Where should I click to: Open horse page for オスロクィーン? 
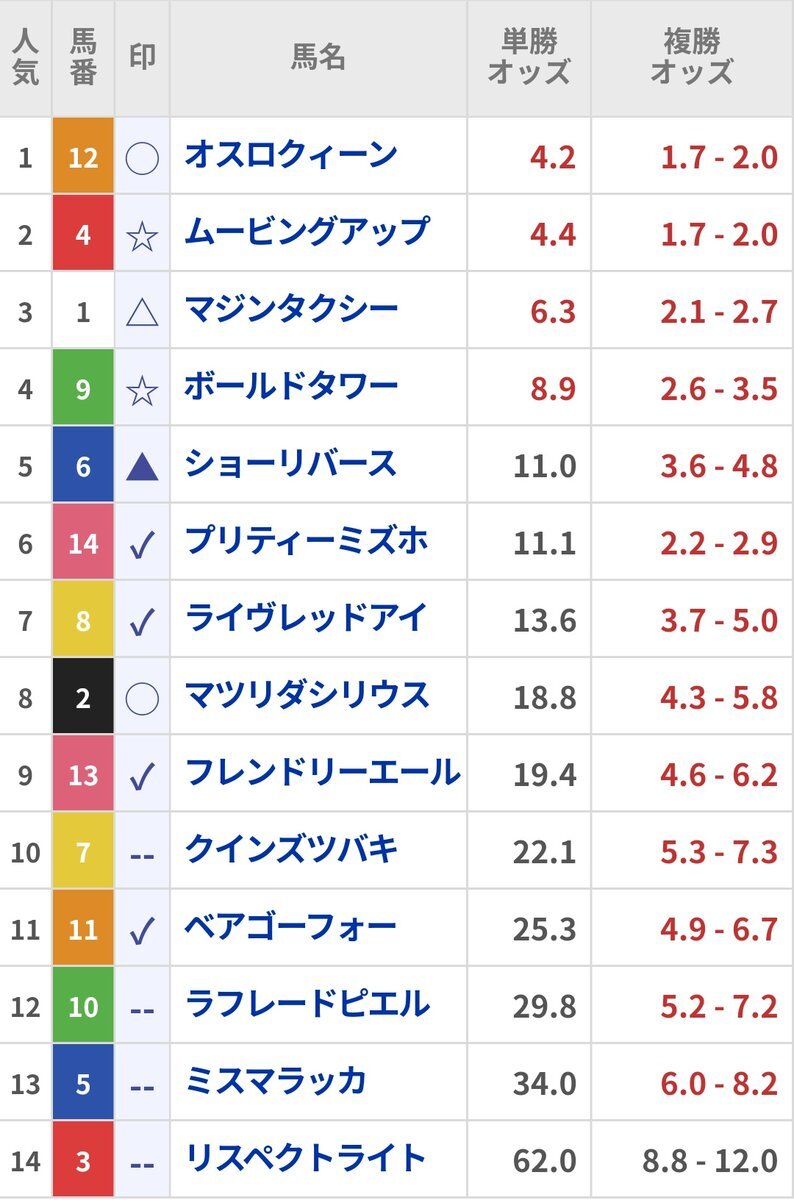click(291, 155)
